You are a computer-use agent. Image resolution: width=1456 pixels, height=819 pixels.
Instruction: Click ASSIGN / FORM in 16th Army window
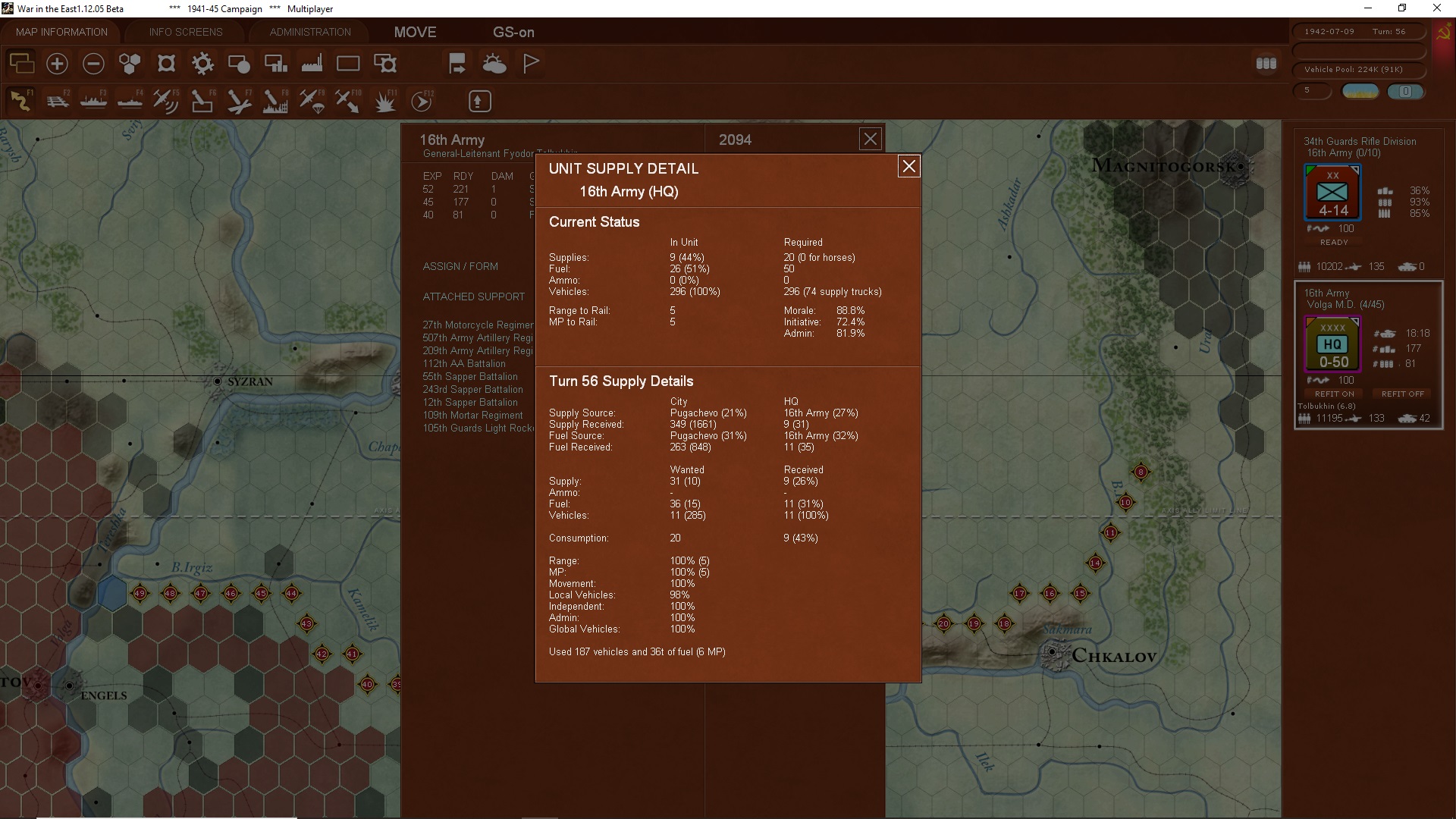pyautogui.click(x=460, y=266)
